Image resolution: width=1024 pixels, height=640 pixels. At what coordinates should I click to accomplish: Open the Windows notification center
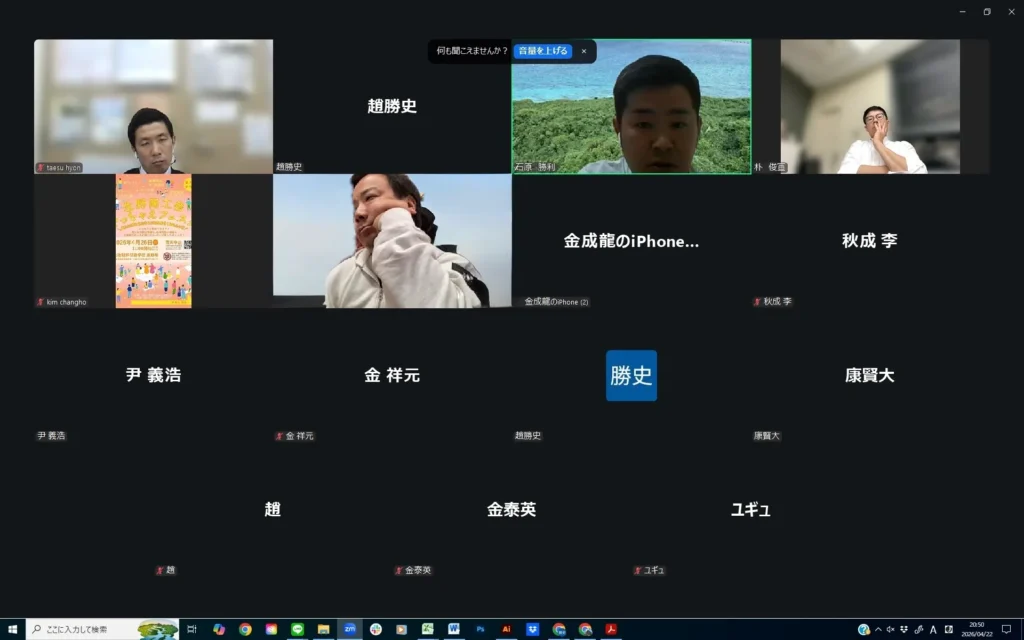(x=1006, y=629)
